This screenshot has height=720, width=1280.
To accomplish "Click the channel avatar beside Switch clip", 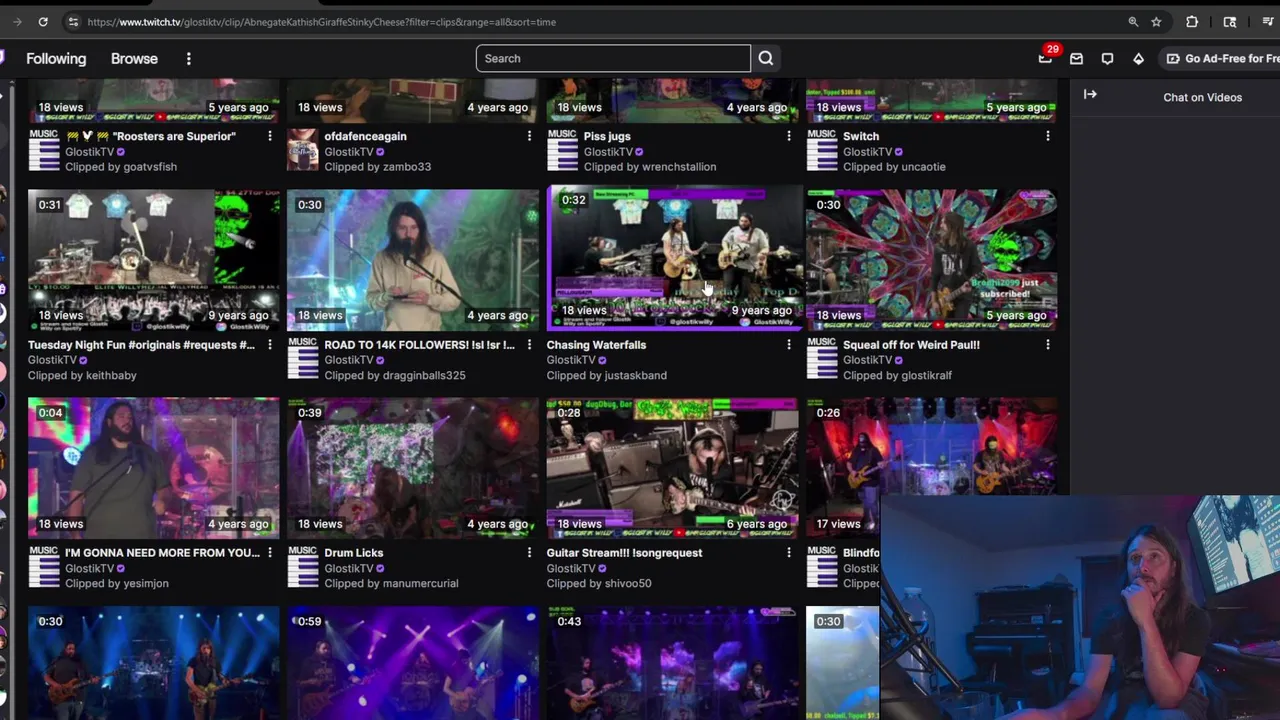I will [822, 150].
